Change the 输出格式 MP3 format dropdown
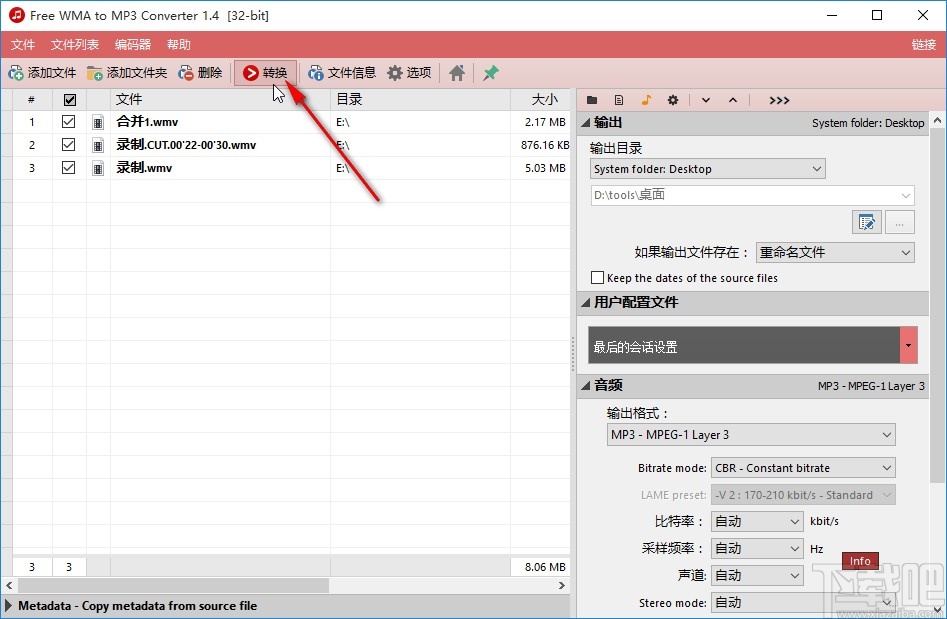Viewport: 947px width, 619px height. click(750, 434)
